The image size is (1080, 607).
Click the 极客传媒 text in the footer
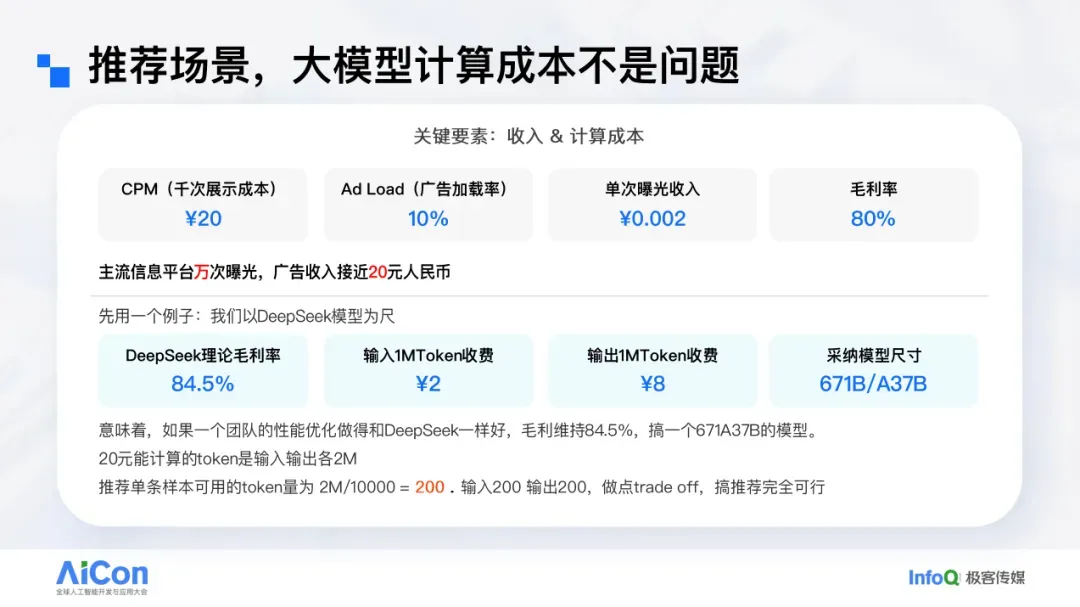995,578
